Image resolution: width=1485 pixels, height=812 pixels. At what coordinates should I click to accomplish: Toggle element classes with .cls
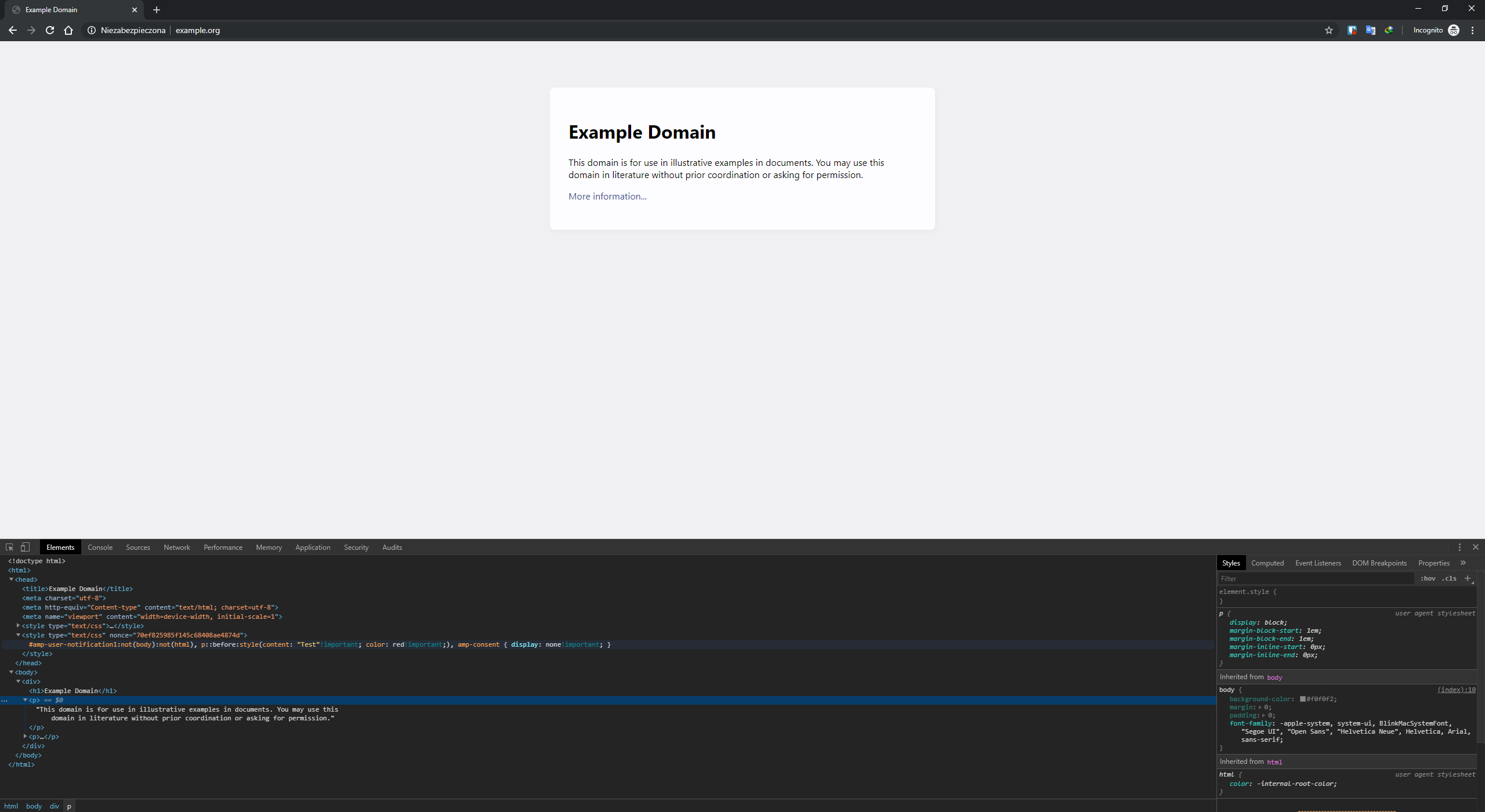pyautogui.click(x=1448, y=578)
